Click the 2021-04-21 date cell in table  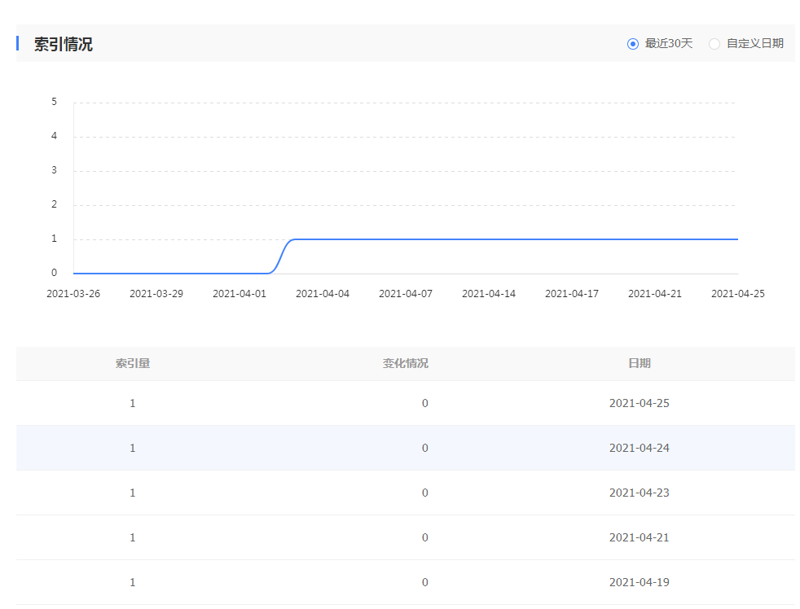point(639,537)
